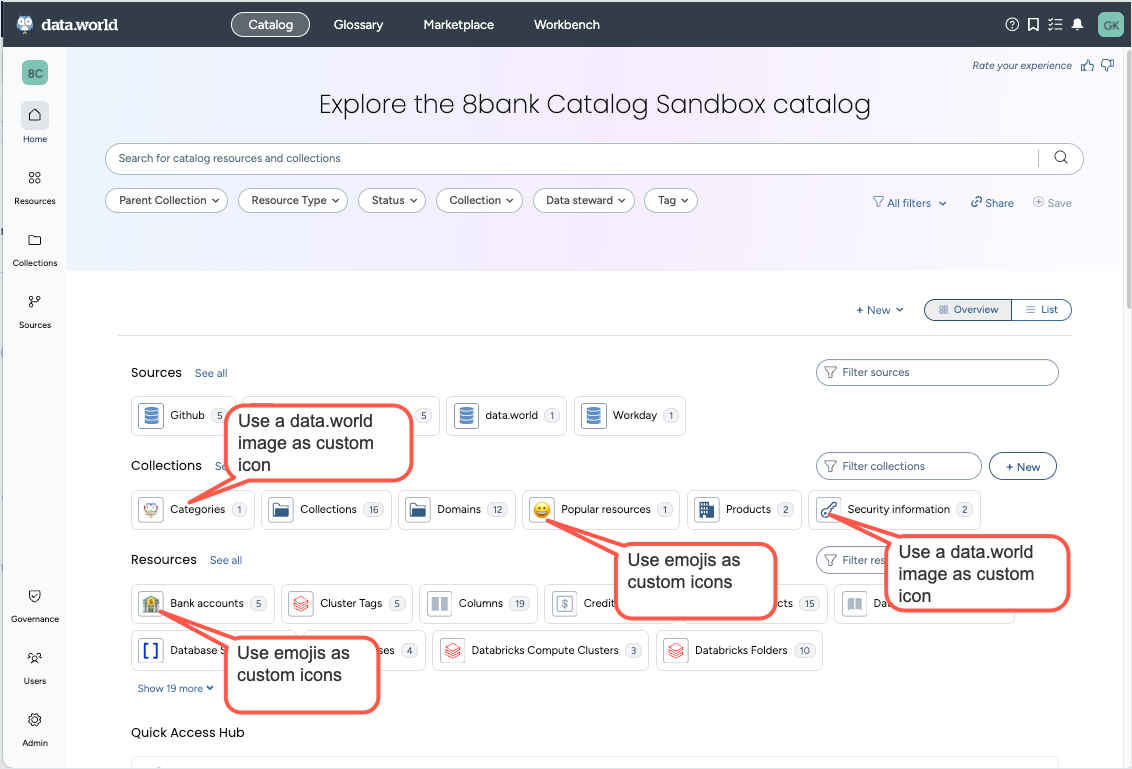
Task: Switch to List view
Action: click(1041, 310)
